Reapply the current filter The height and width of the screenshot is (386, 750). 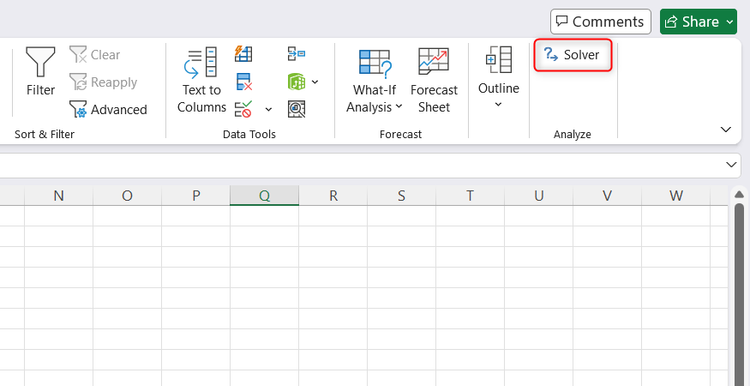click(x=103, y=82)
